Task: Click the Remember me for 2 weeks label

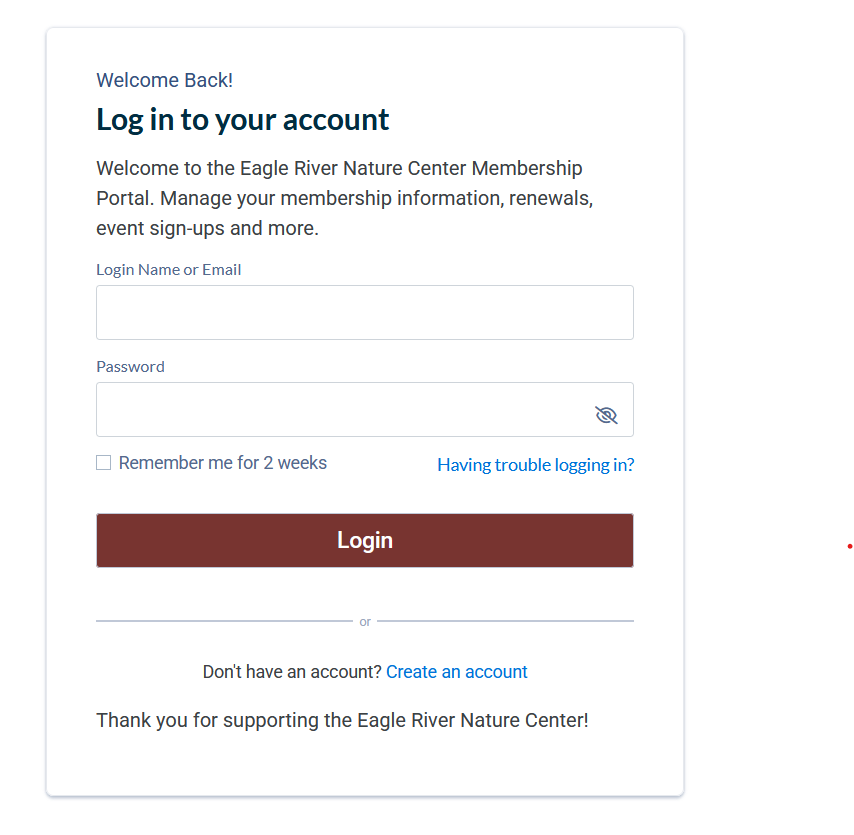Action: coord(223,463)
